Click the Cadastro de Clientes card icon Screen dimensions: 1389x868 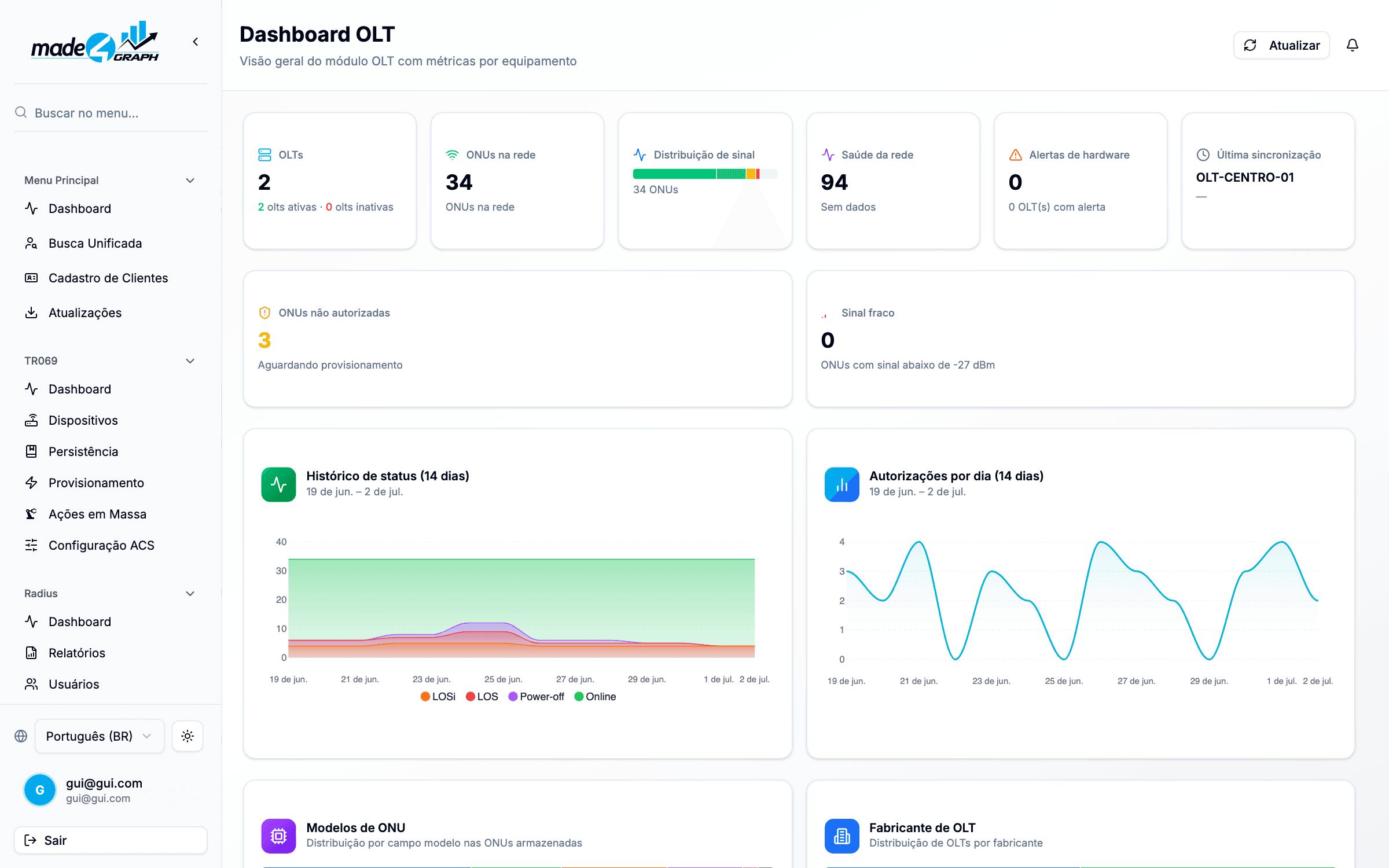31,278
